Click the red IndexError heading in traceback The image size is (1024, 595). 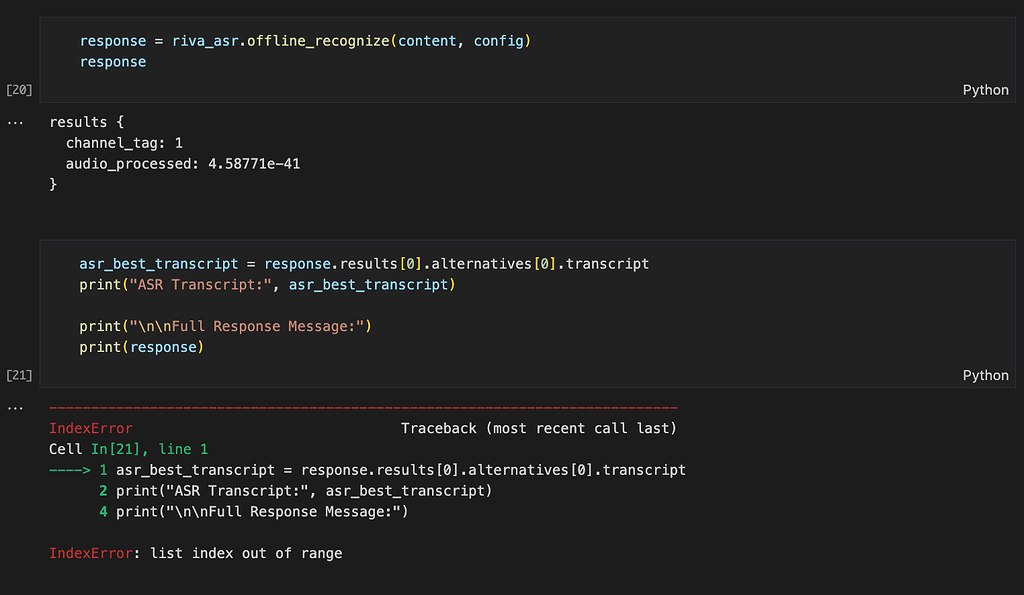91,428
